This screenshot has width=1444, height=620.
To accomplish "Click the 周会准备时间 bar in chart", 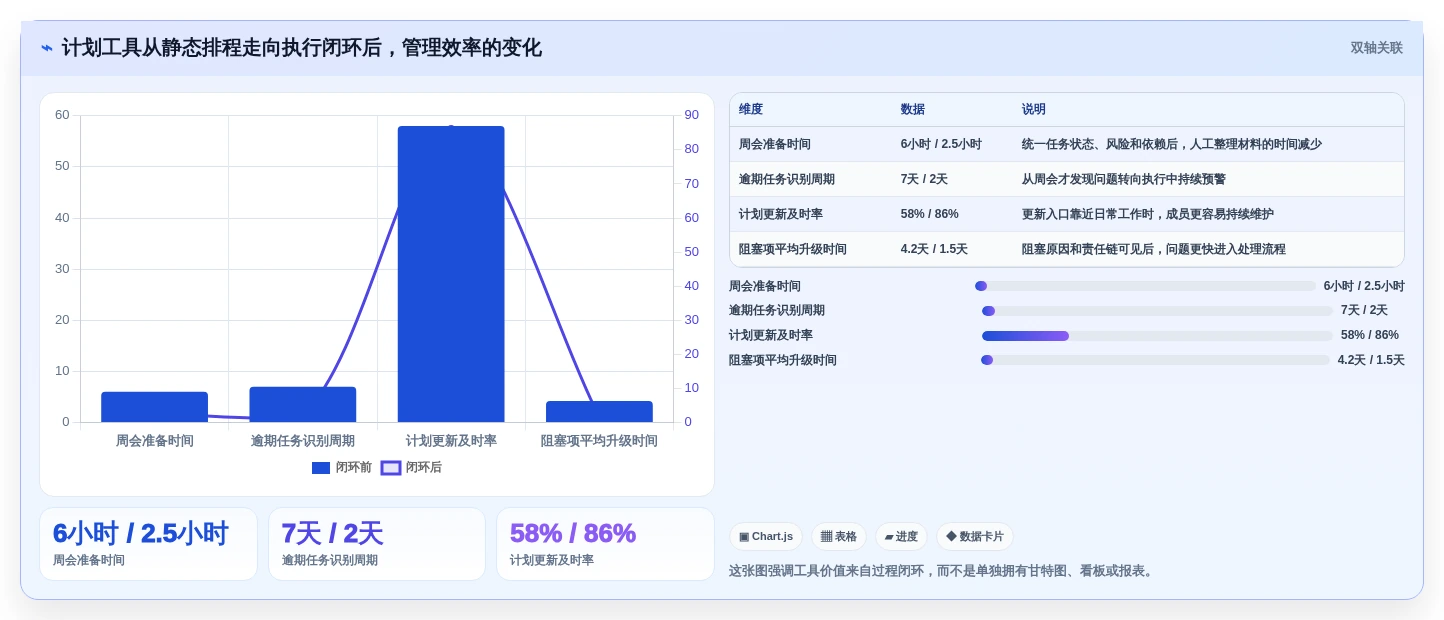I will pos(154,407).
